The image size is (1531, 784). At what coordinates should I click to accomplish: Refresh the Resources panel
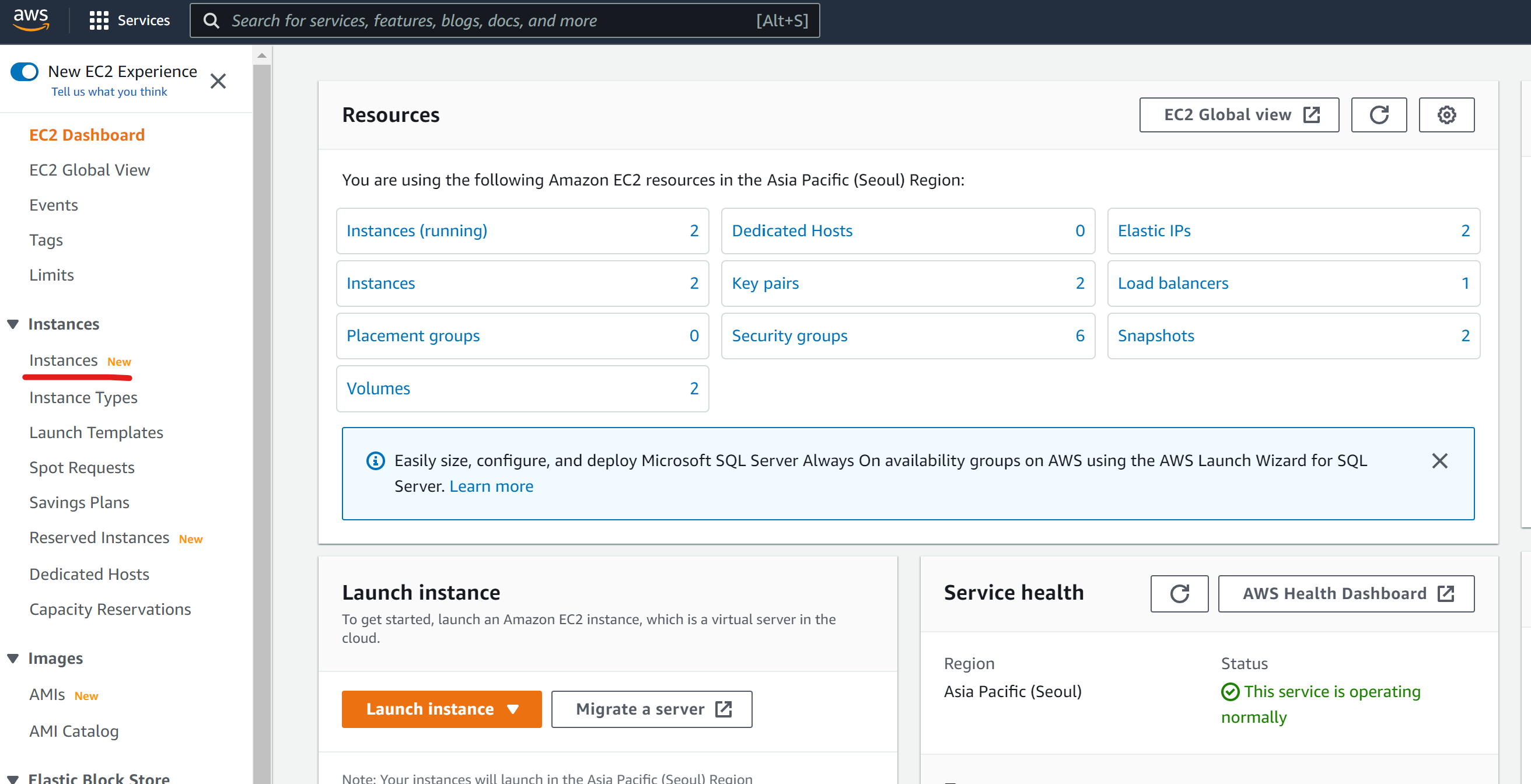coord(1378,115)
